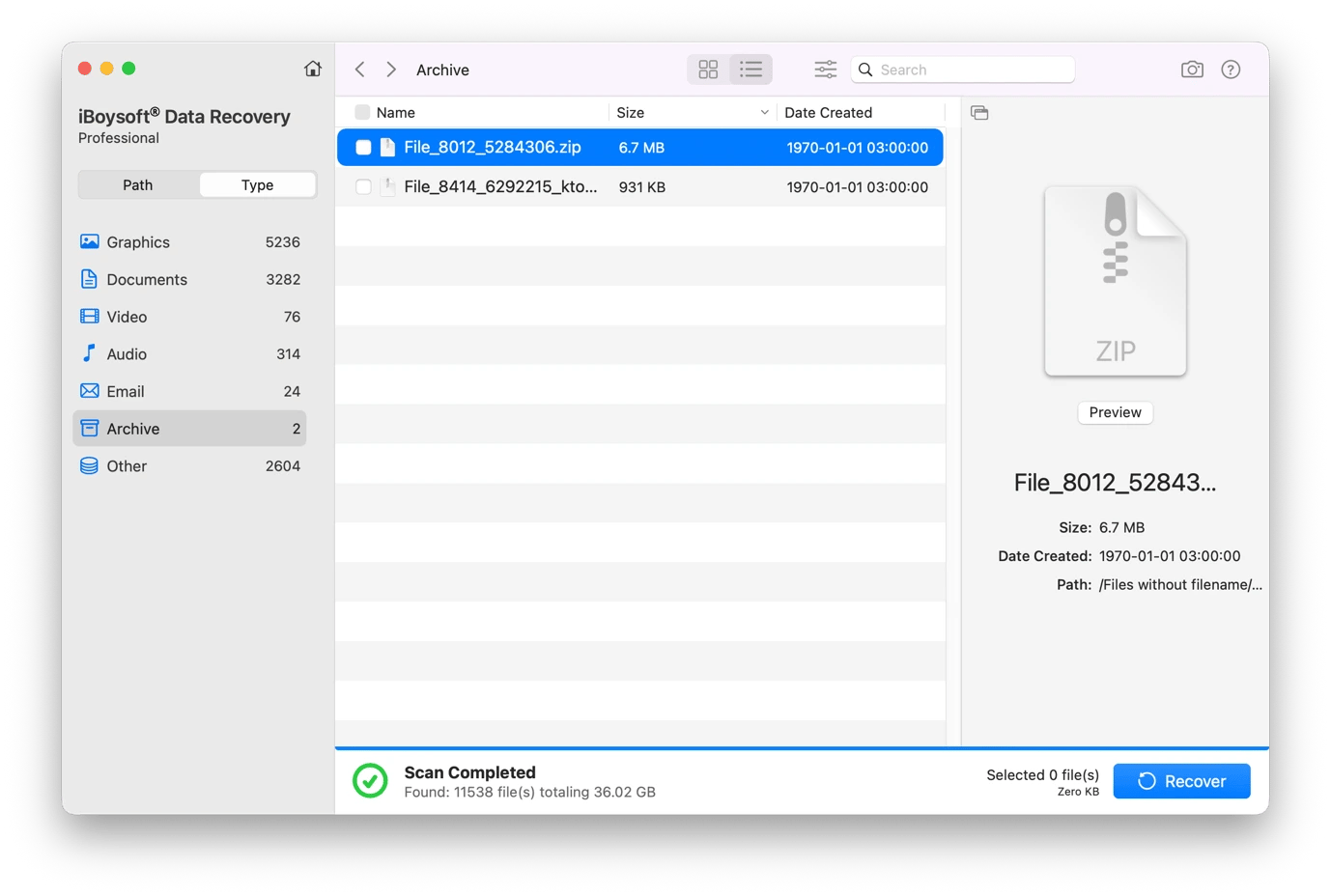Click the Graphics count 5236
The height and width of the screenshot is (896, 1331).
[283, 242]
